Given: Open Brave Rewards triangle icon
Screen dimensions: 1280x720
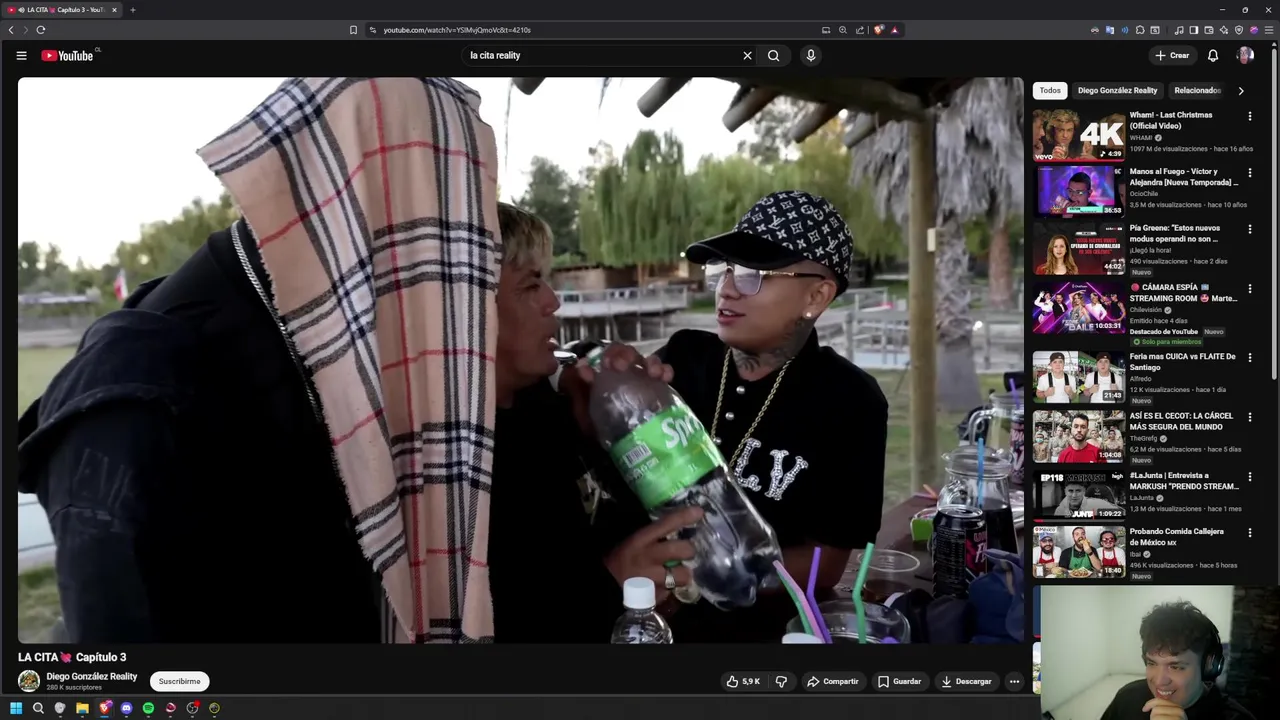Looking at the screenshot, I should [894, 30].
